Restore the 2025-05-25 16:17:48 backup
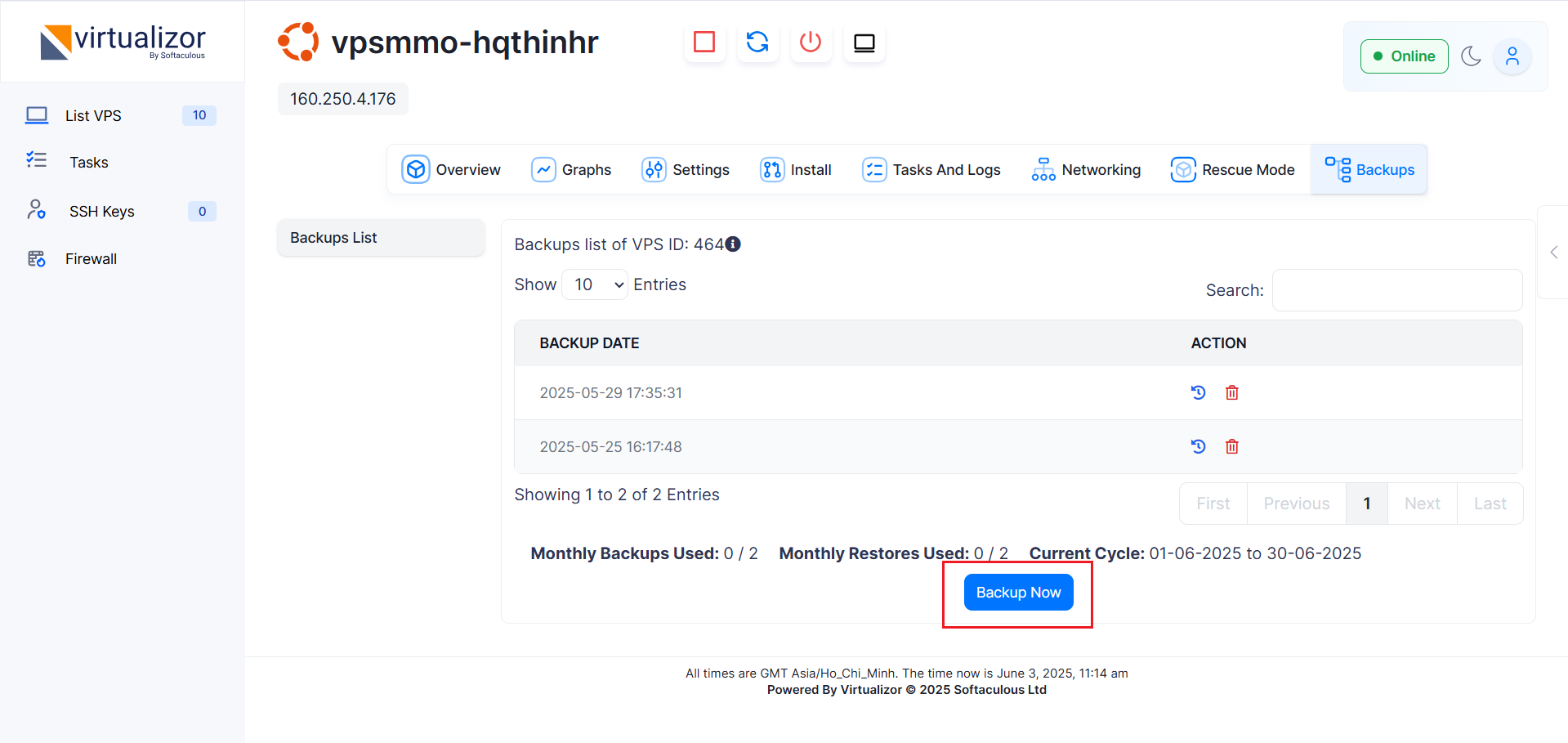The width and height of the screenshot is (1568, 743). 1198,446
